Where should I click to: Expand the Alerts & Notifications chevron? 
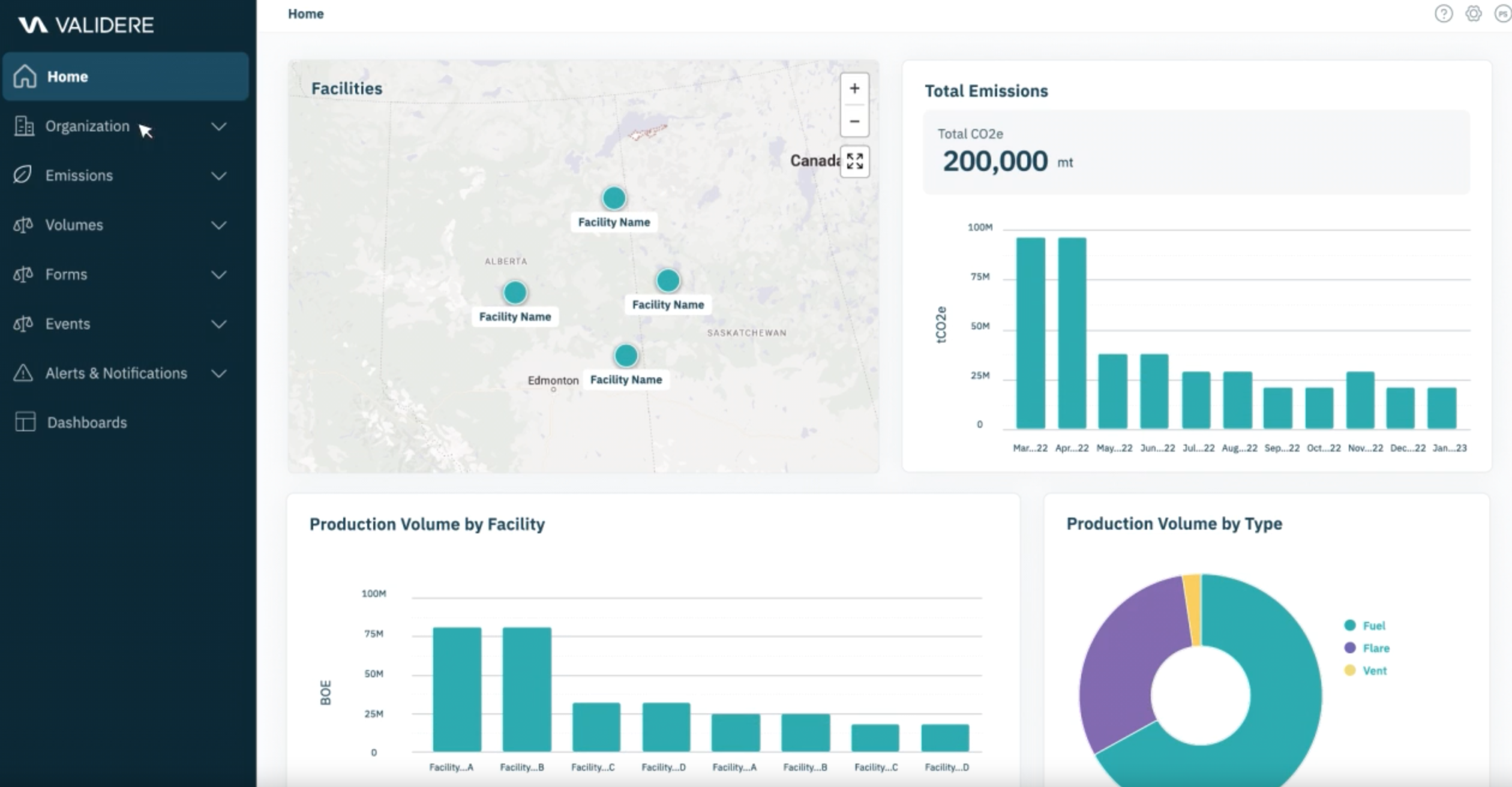[x=219, y=374]
